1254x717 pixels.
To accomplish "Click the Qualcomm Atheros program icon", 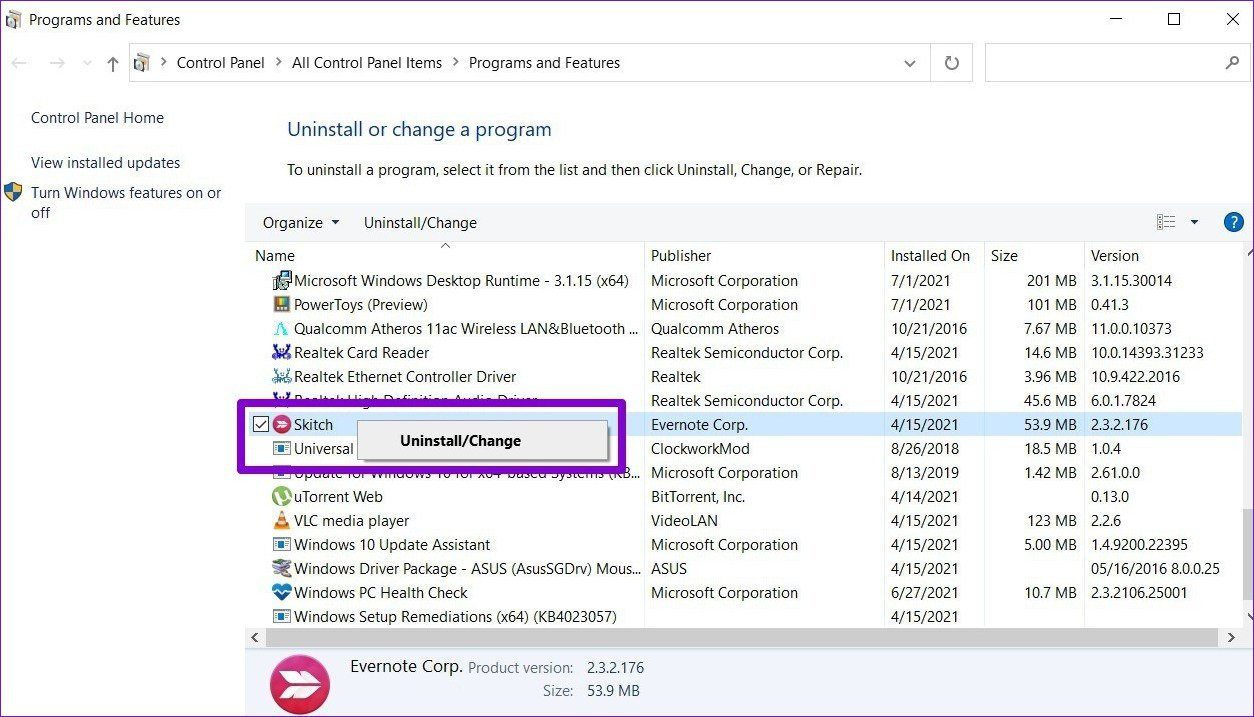I will pyautogui.click(x=282, y=329).
